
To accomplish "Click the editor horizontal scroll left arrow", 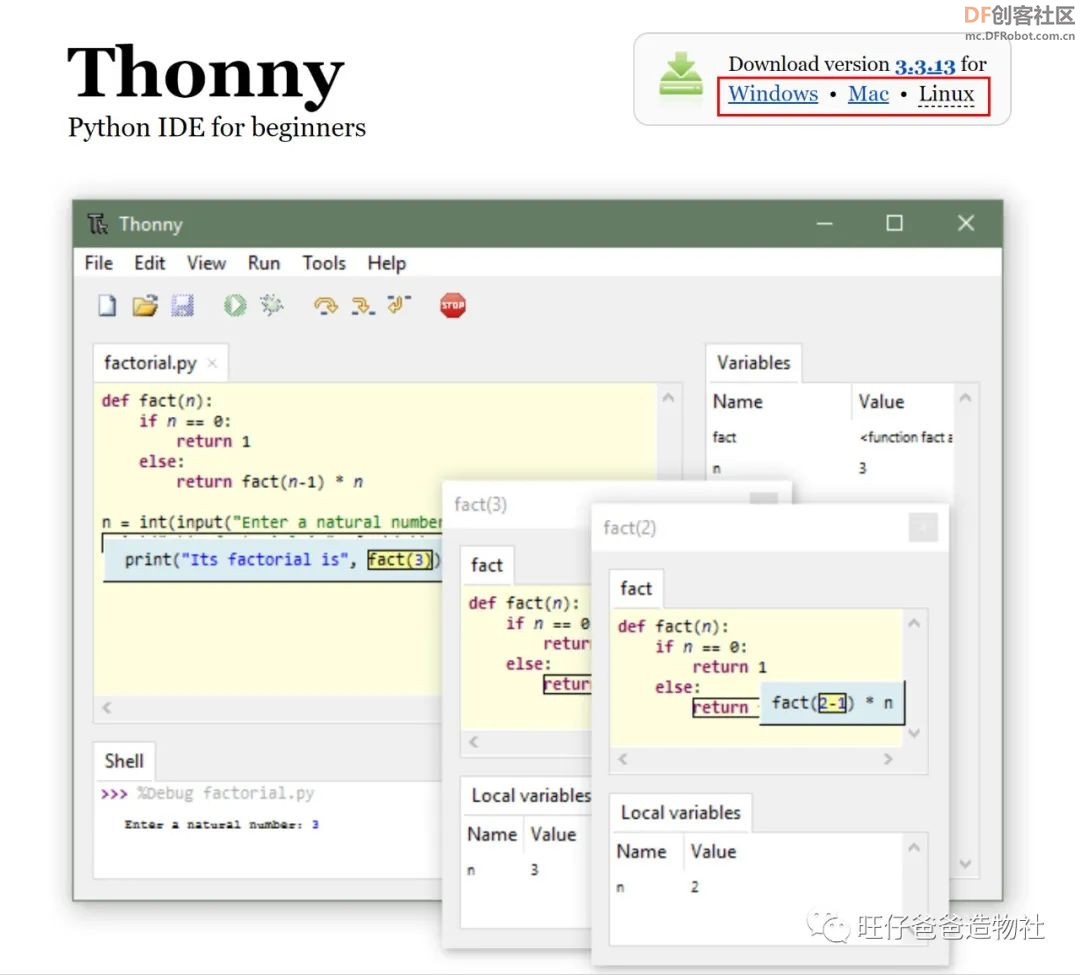I will point(107,707).
